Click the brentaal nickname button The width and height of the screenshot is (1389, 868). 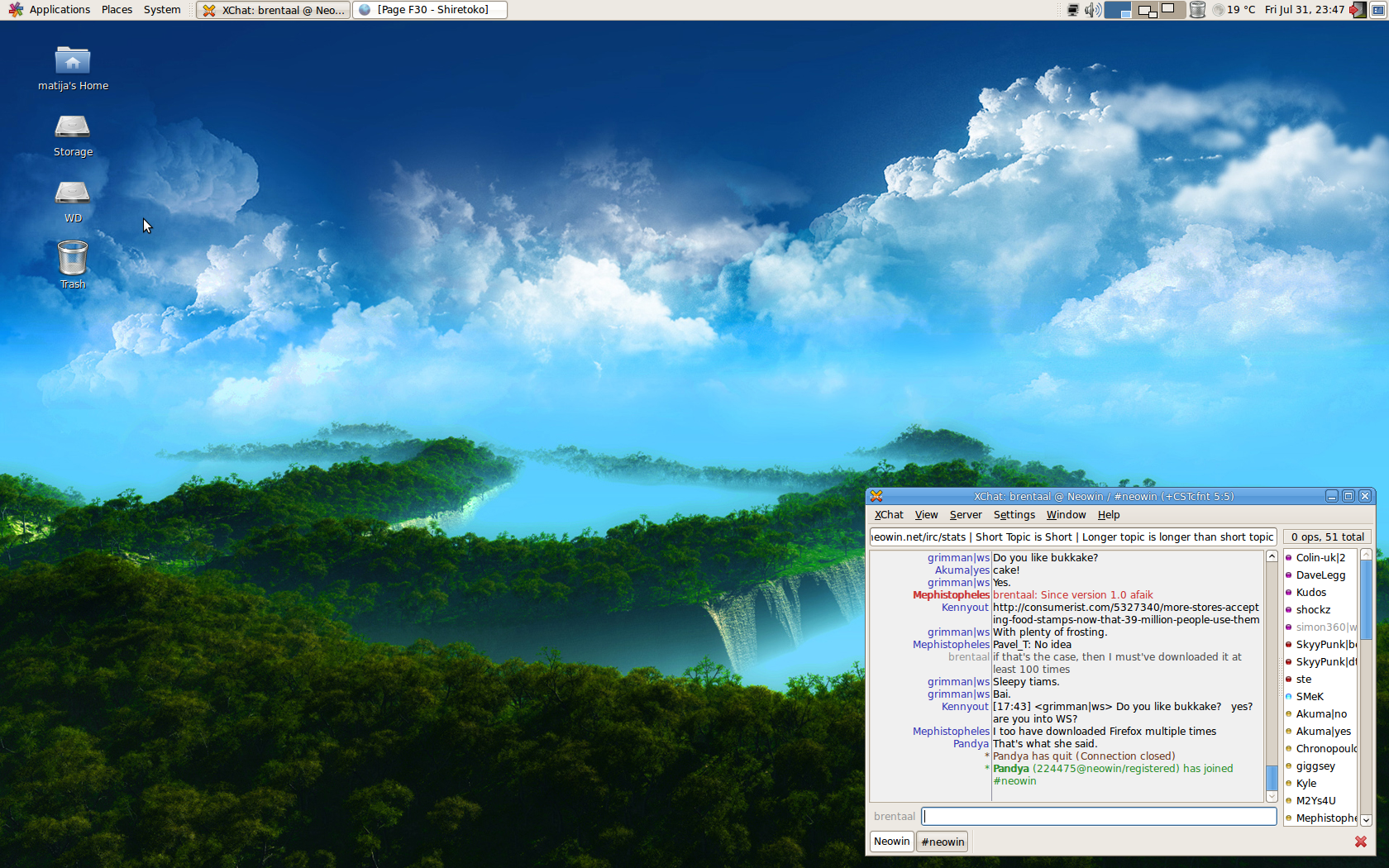tap(894, 817)
